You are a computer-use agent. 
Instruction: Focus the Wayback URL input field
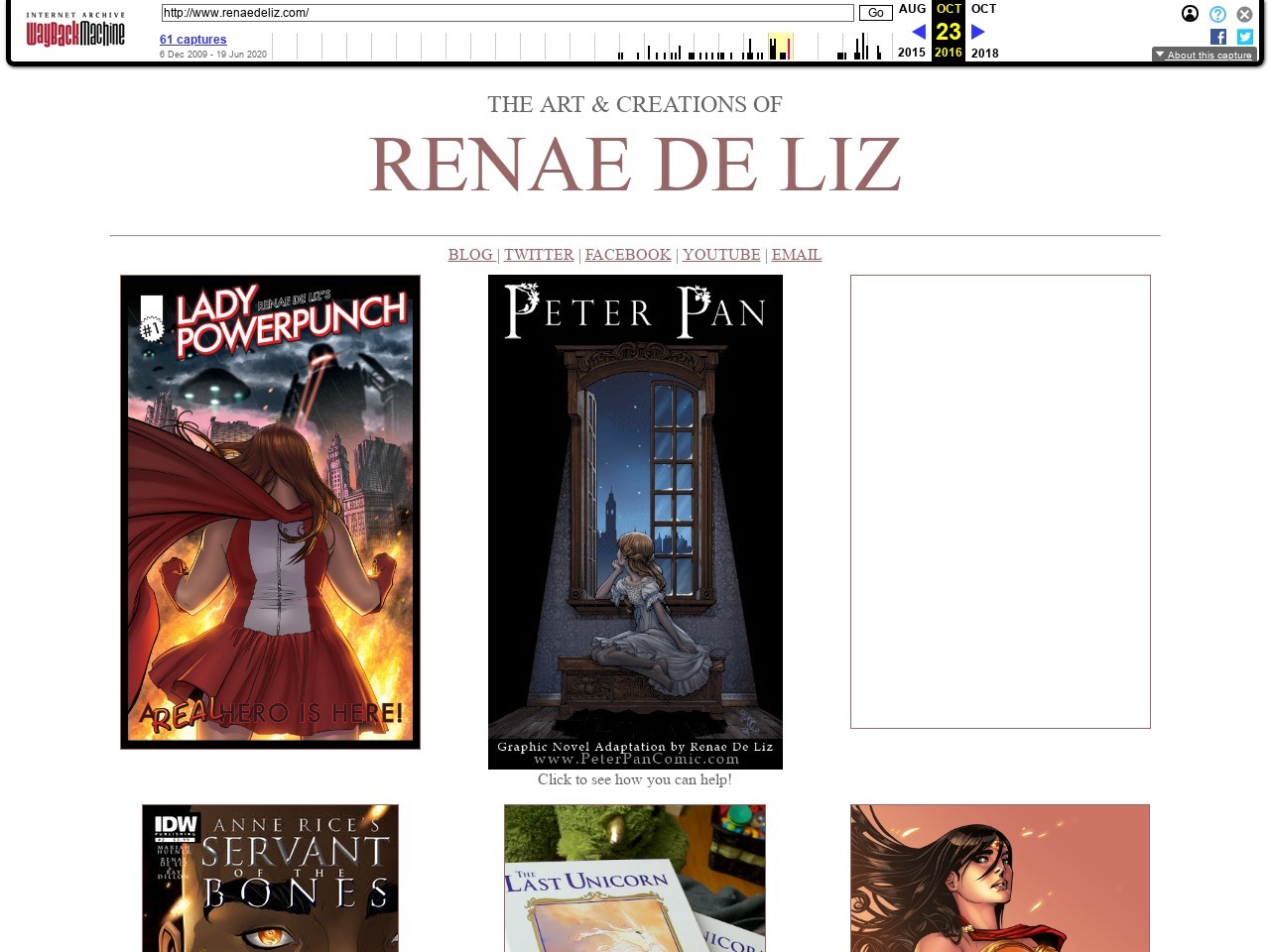507,13
